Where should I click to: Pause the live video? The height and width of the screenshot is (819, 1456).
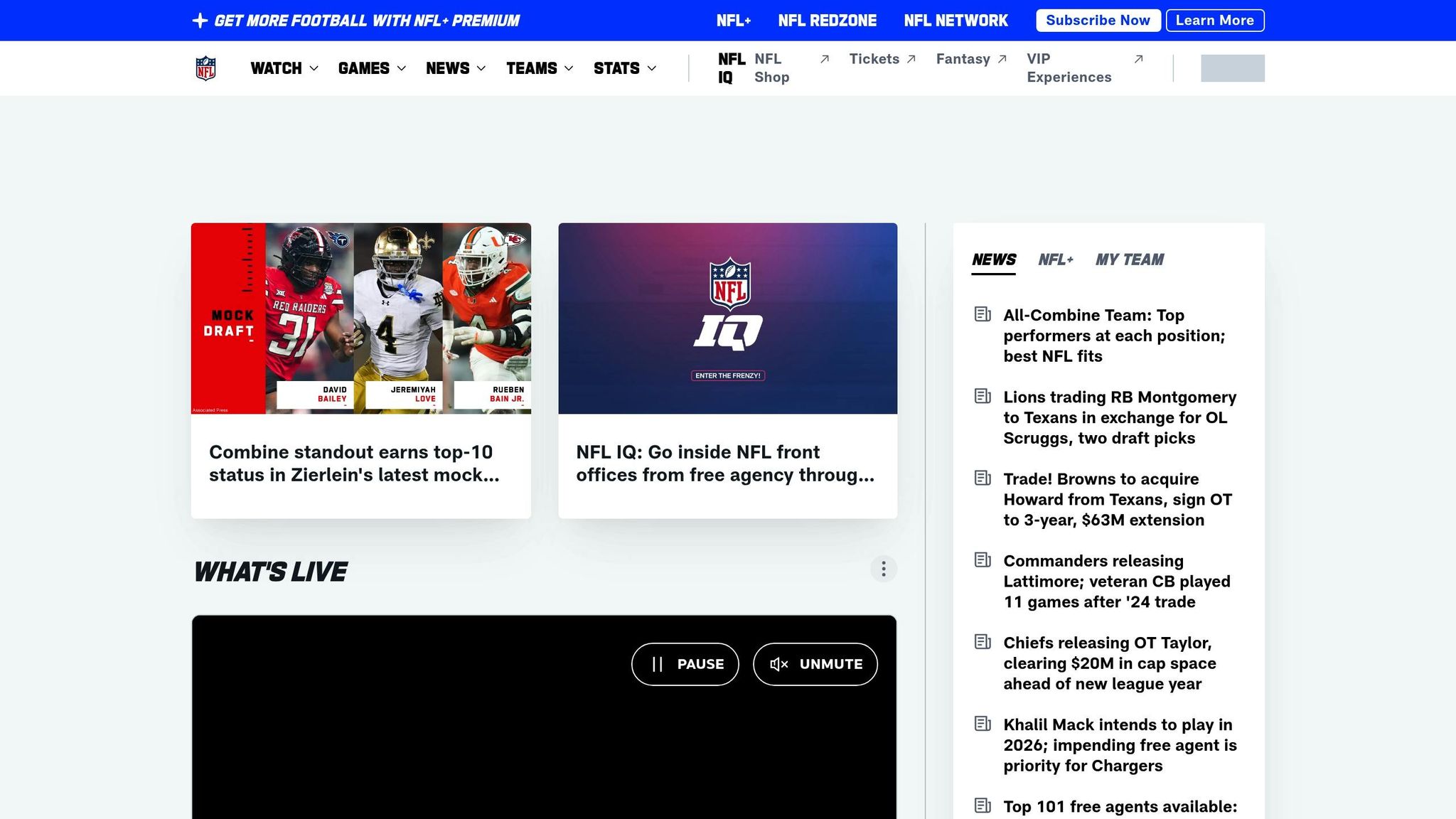tap(685, 663)
